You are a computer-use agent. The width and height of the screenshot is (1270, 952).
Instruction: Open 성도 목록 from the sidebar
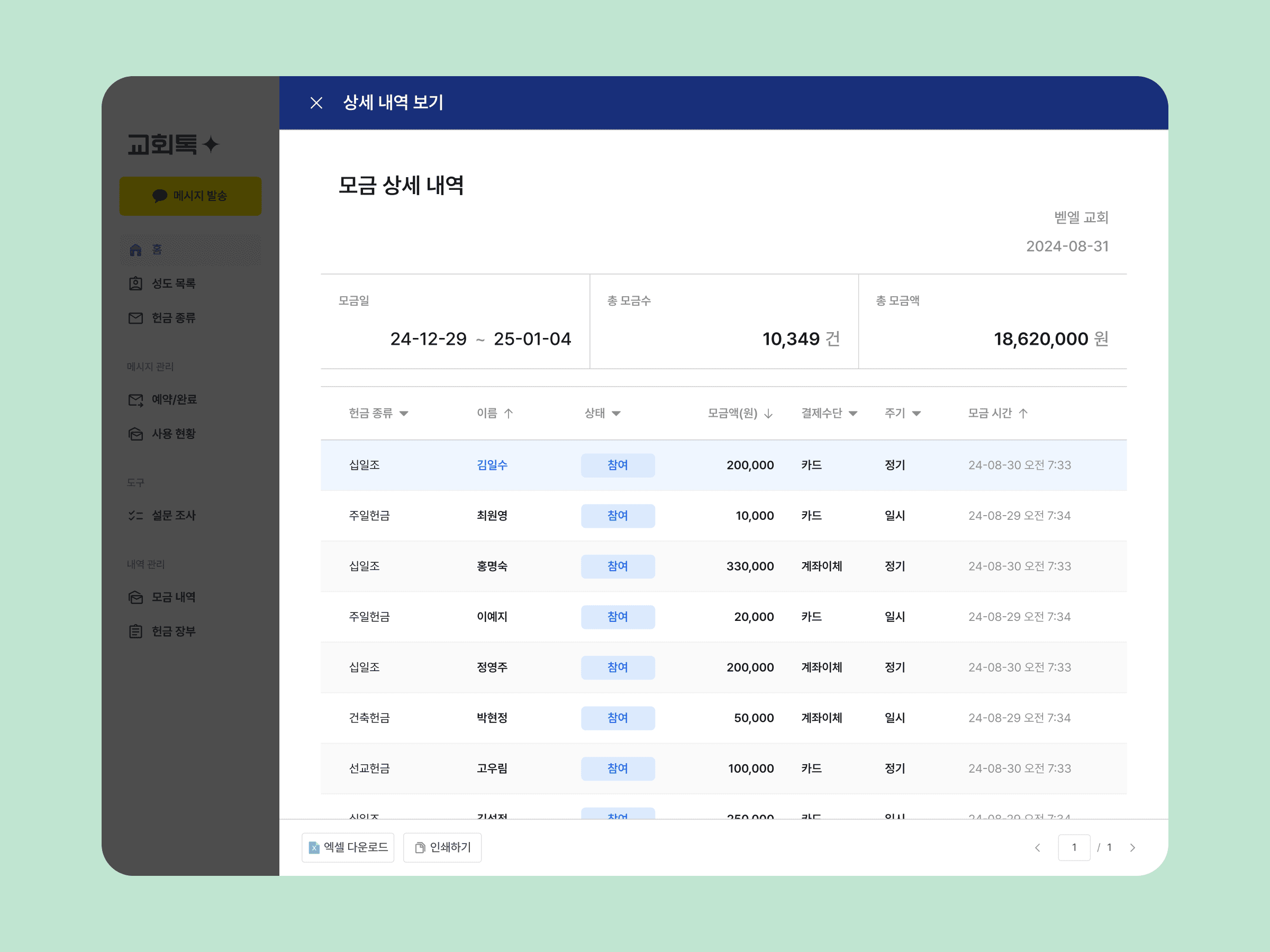pyautogui.click(x=174, y=283)
